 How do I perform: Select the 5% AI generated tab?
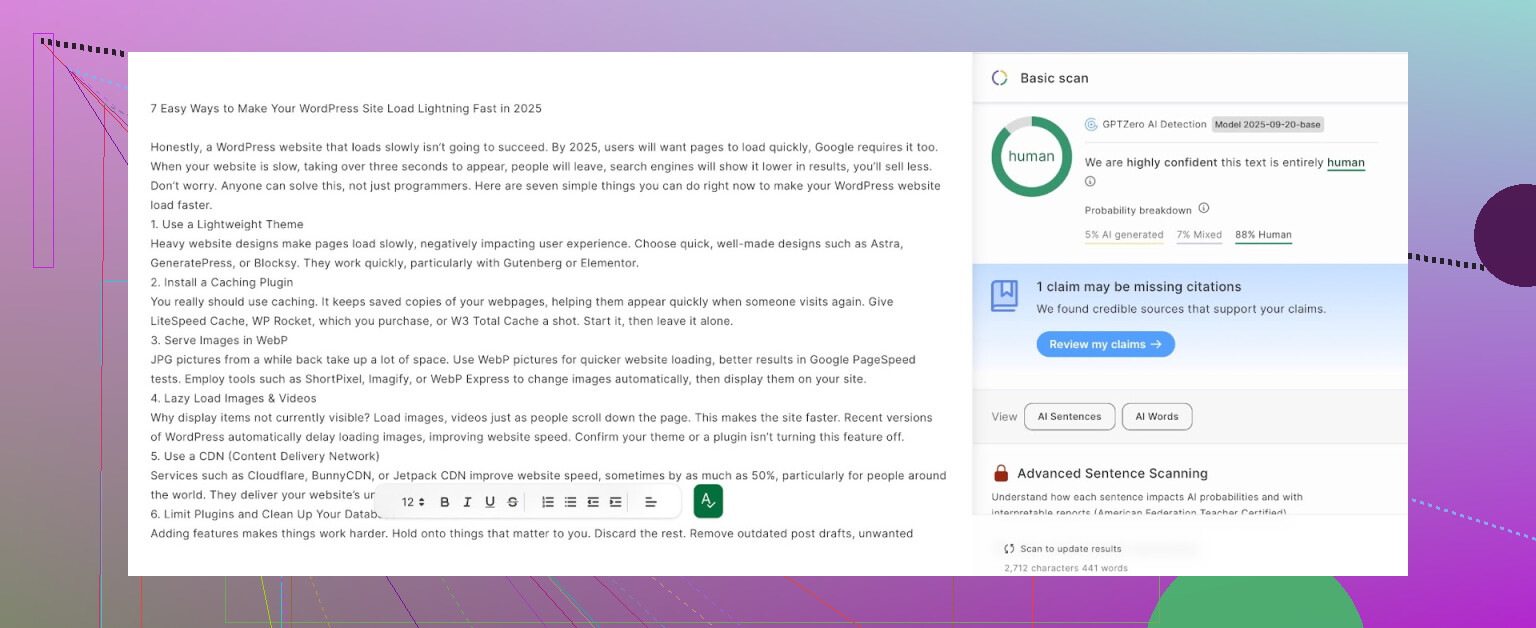tap(1124, 235)
